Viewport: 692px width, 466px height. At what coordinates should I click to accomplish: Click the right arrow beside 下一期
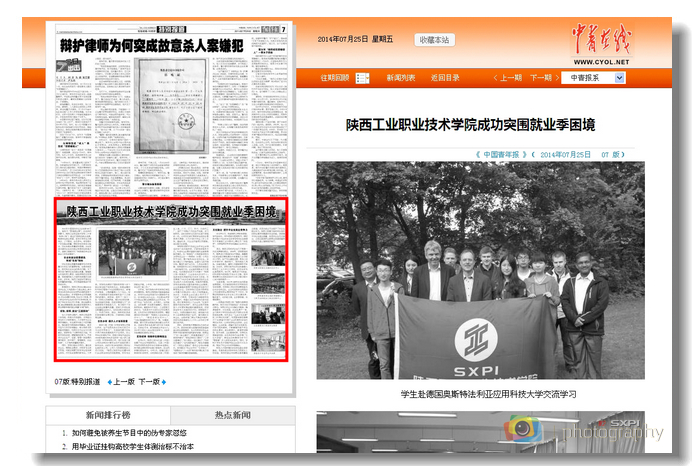[x=555, y=78]
